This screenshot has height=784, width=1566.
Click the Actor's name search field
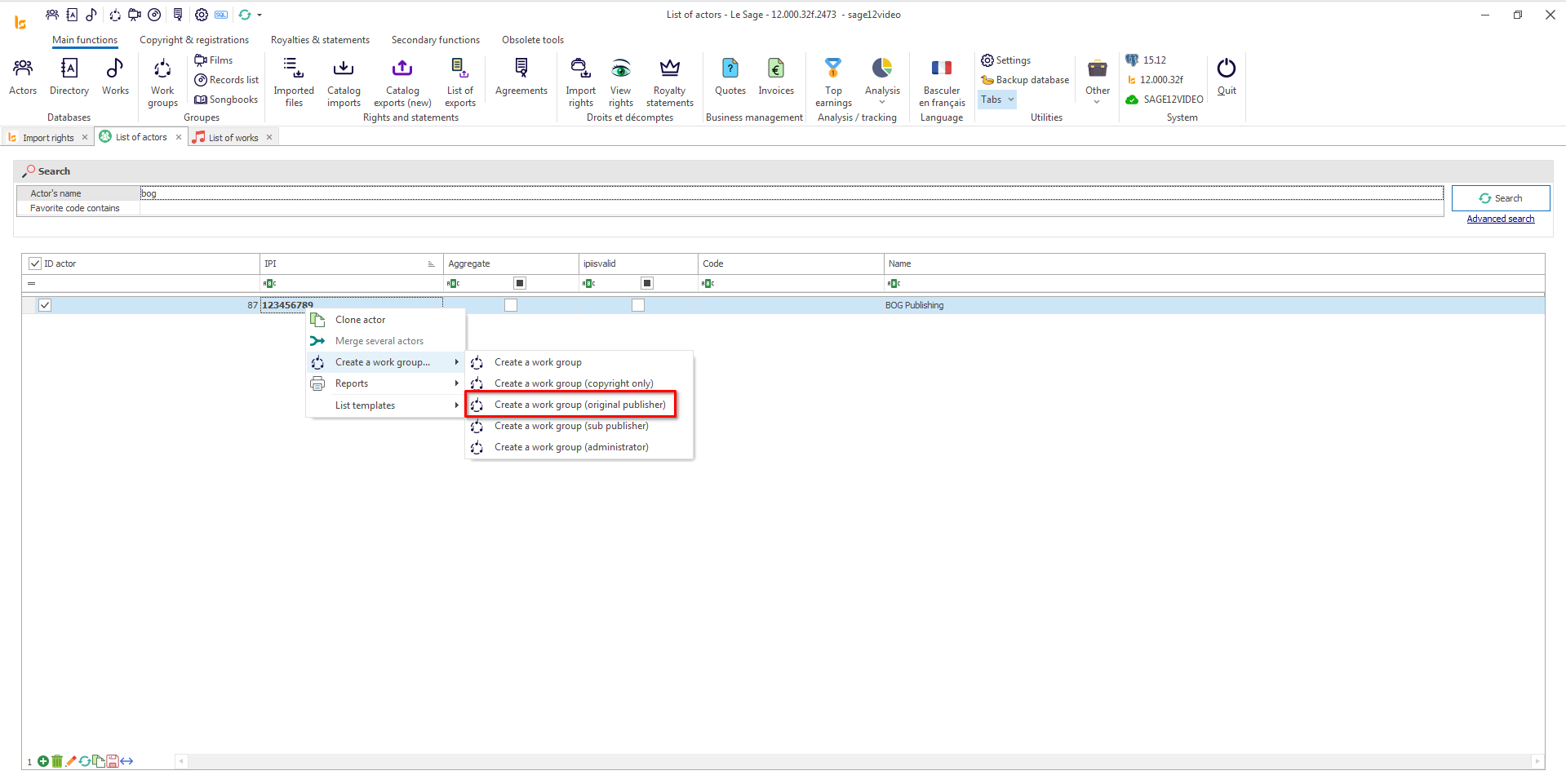790,193
